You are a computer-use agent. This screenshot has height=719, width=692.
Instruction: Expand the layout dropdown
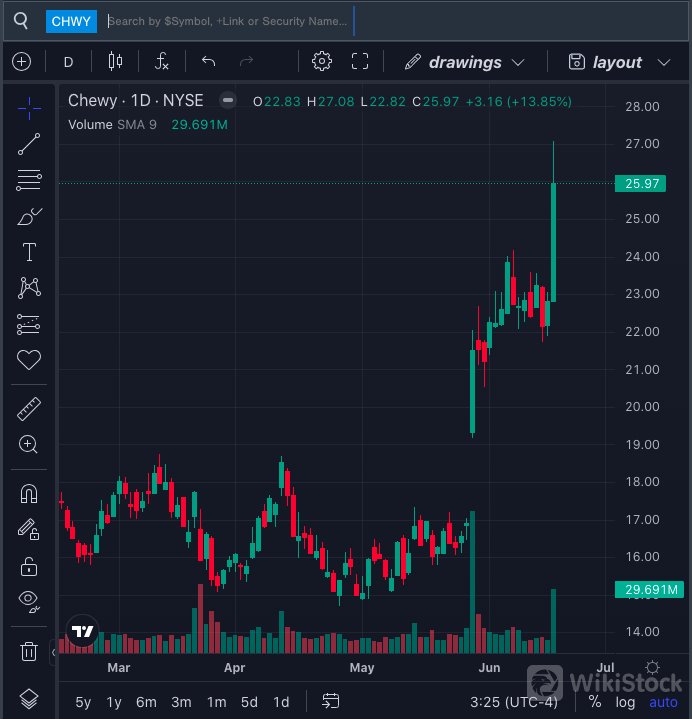619,62
